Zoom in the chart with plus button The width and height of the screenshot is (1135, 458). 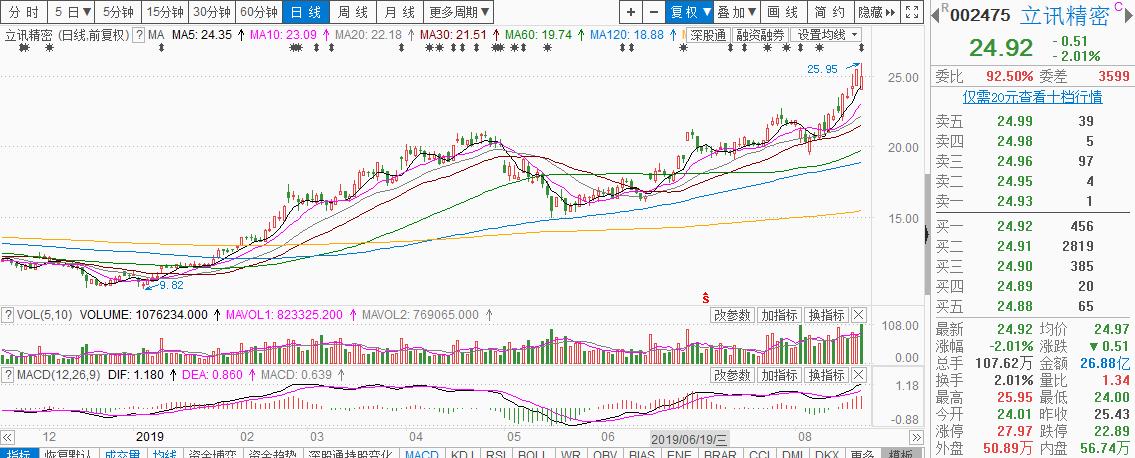[631, 12]
